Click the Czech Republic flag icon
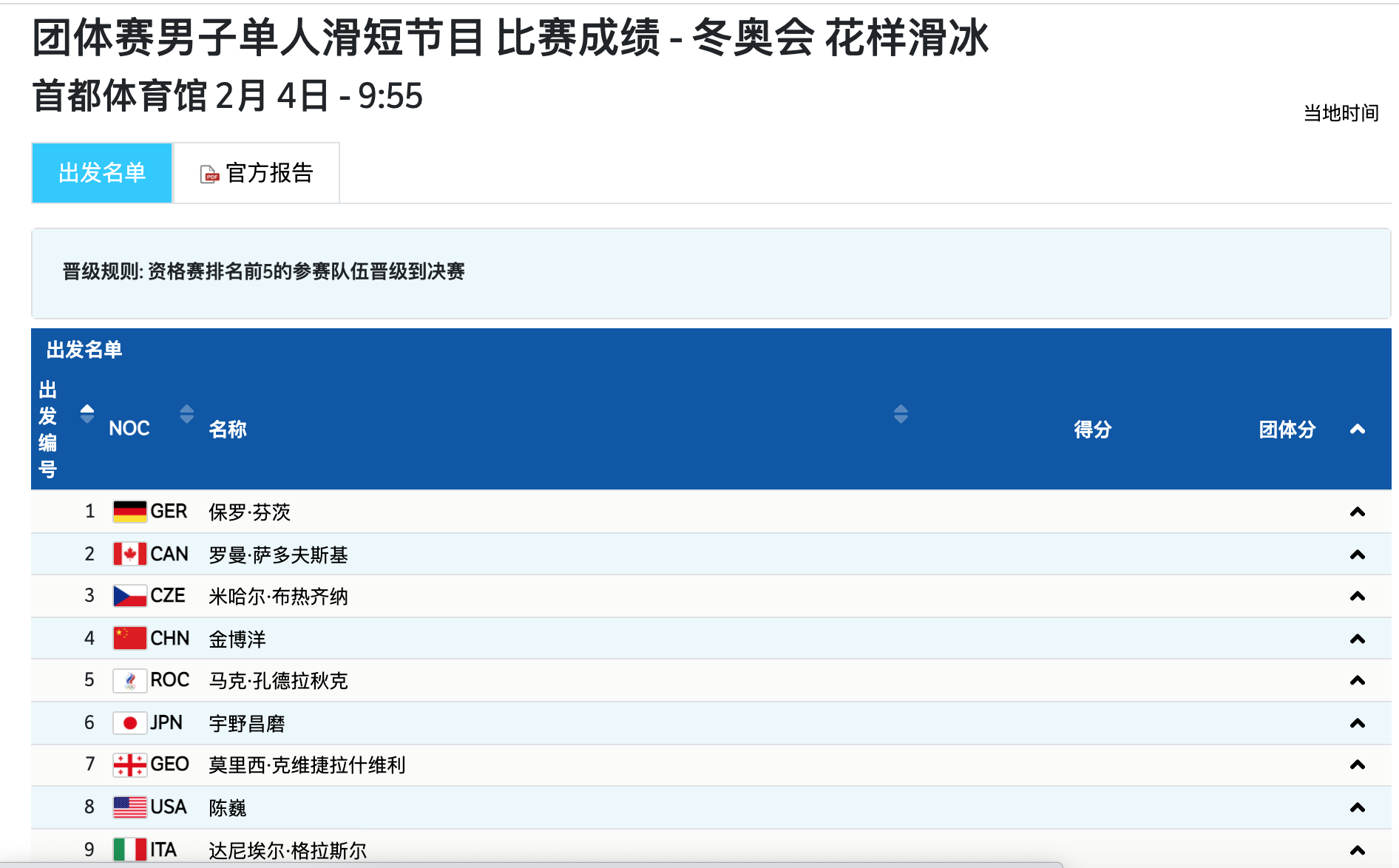This screenshot has width=1399, height=868. click(129, 596)
